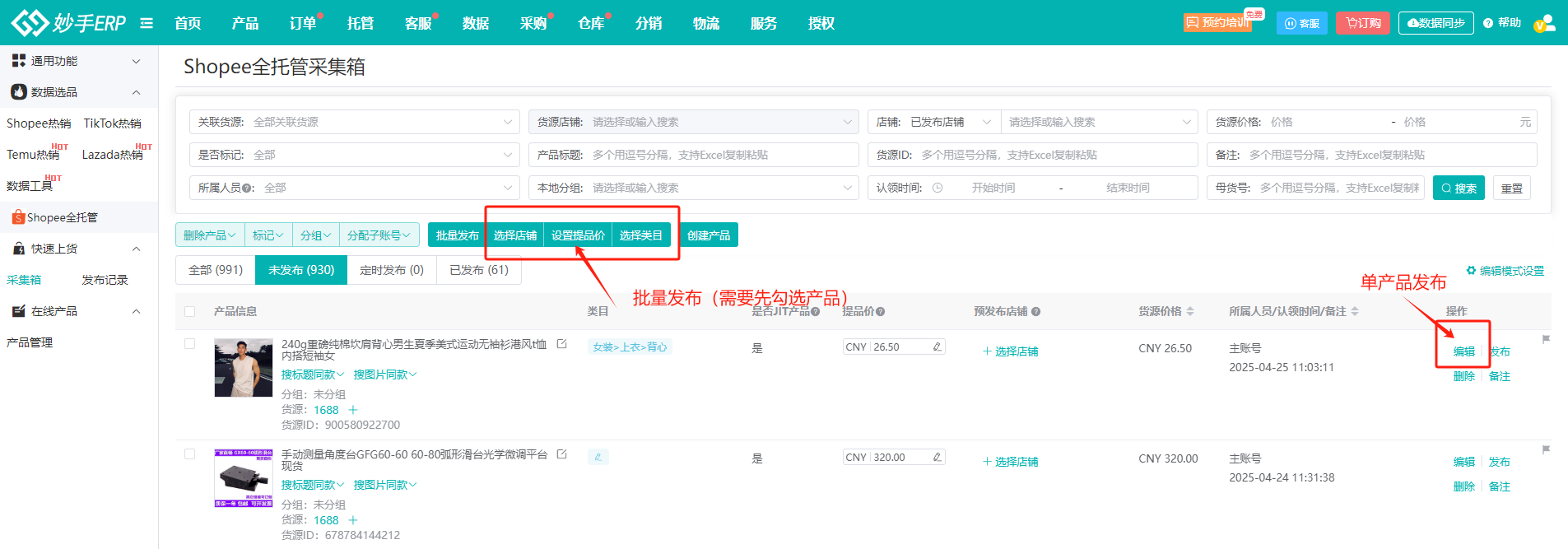Click the 妙手ERP logo
The height and width of the screenshot is (549, 1568).
tap(68, 22)
